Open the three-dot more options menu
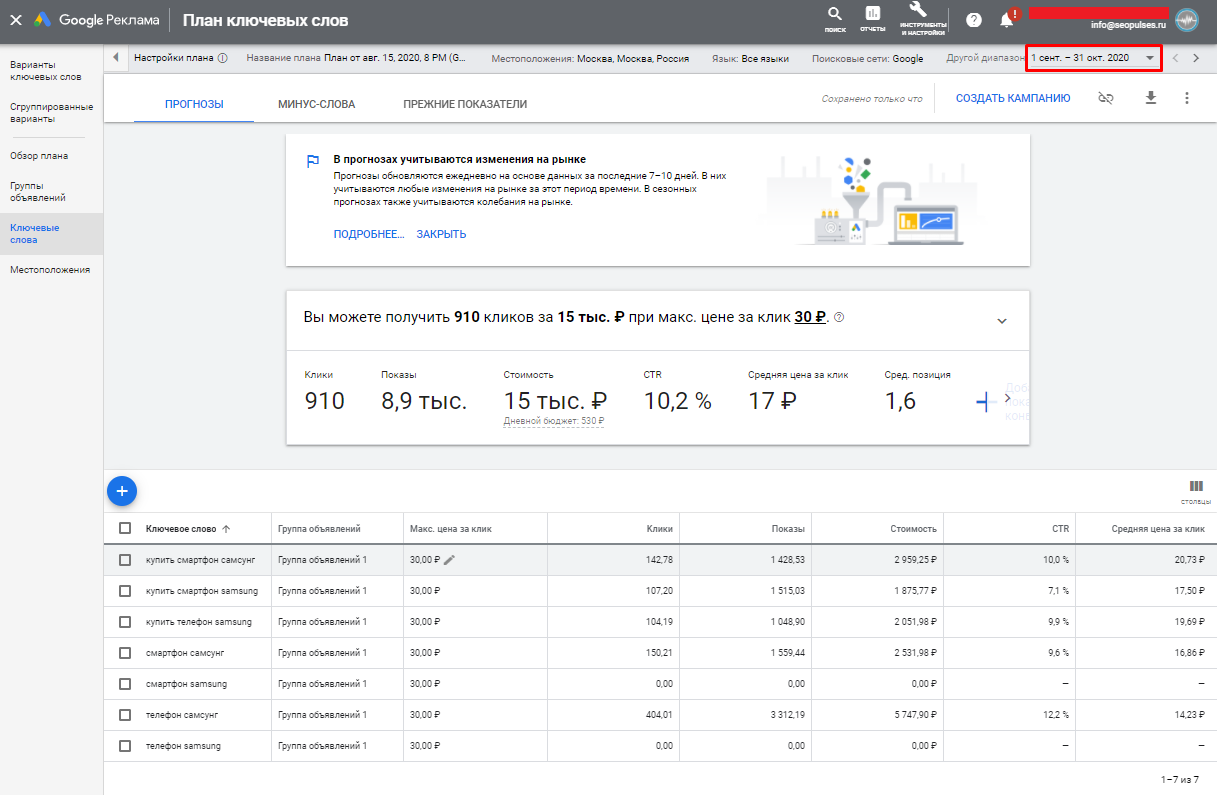This screenshot has width=1217, height=795. pyautogui.click(x=1187, y=98)
